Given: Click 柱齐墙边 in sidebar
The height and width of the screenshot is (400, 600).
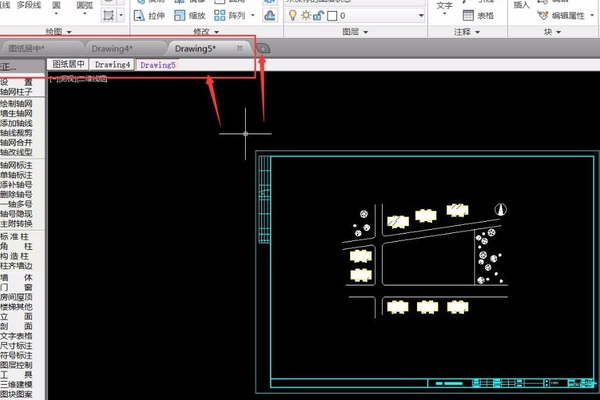Looking at the screenshot, I should coord(16,265).
